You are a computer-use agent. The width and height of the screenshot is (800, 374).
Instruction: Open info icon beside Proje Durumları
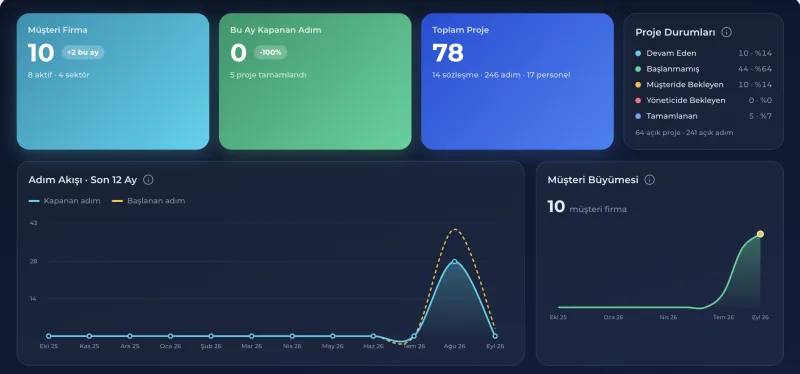point(727,32)
